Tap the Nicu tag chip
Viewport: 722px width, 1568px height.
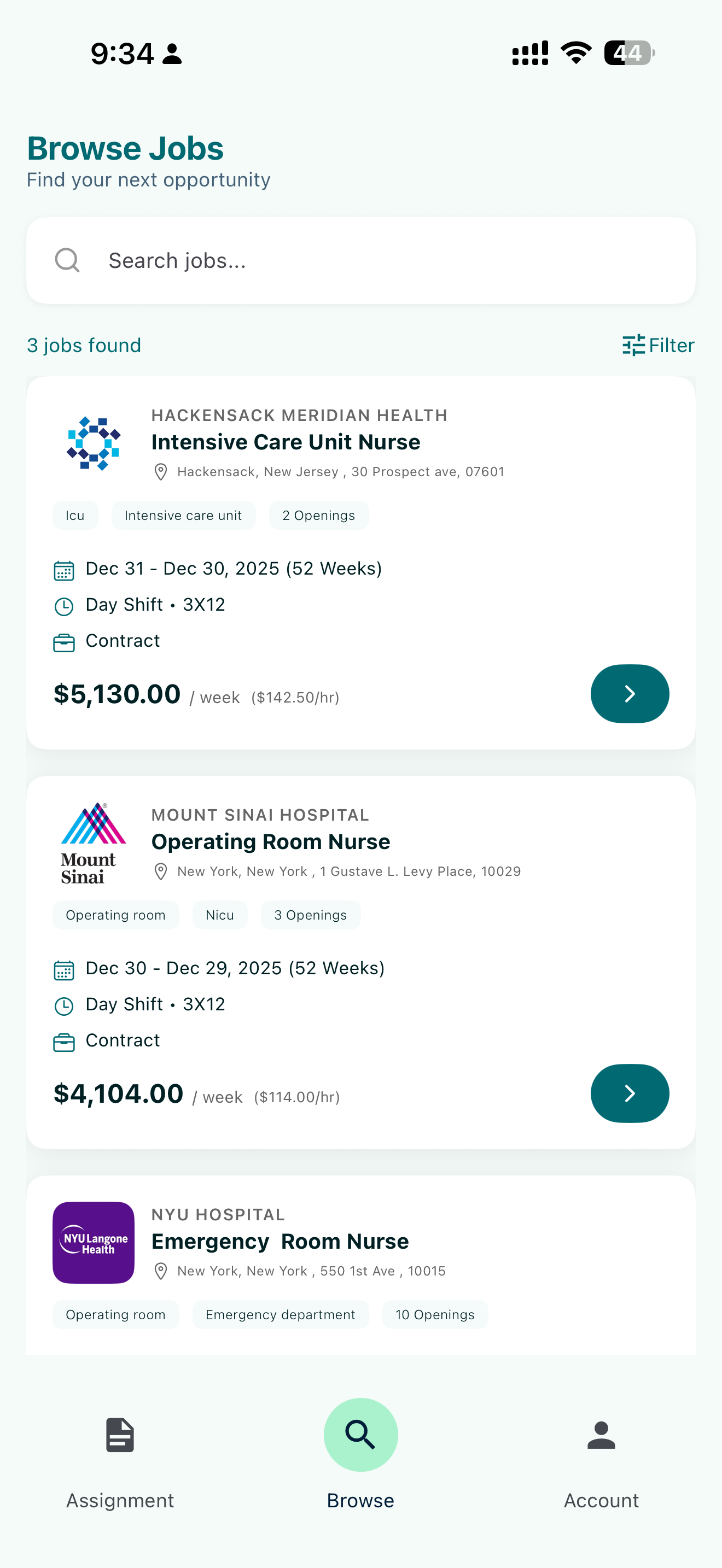(x=220, y=915)
